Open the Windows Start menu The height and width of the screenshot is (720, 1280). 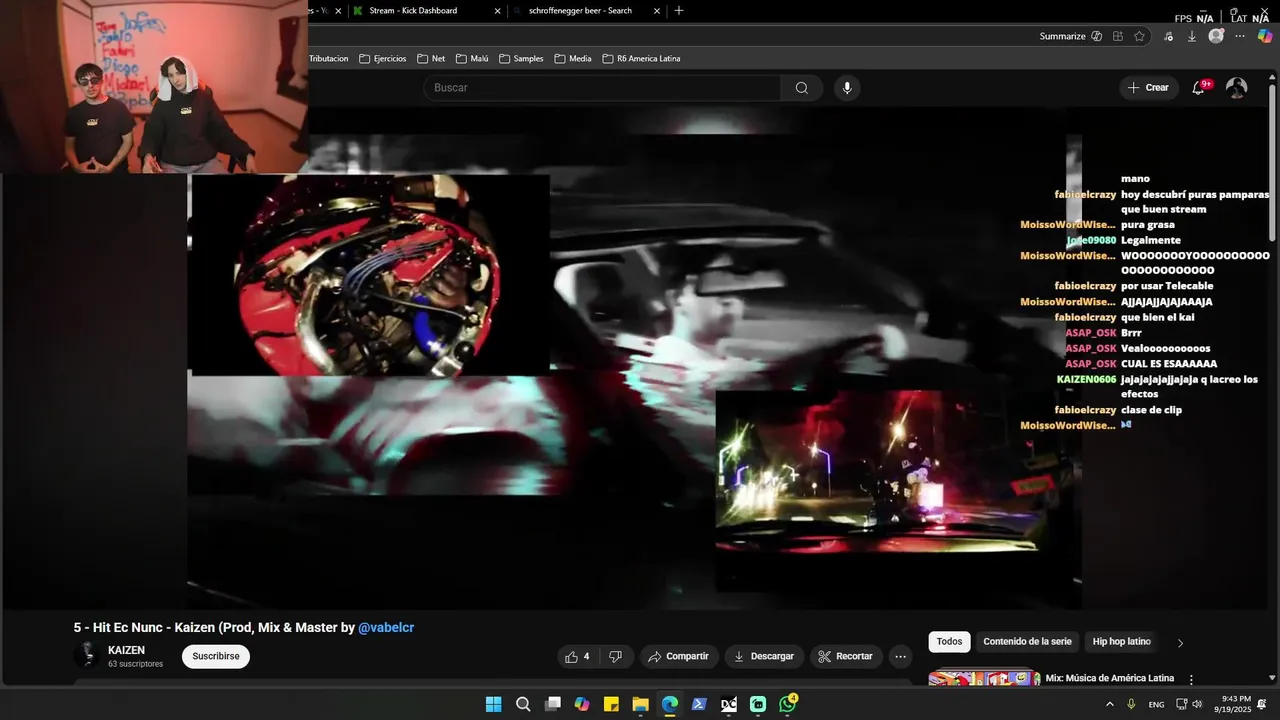coord(493,704)
